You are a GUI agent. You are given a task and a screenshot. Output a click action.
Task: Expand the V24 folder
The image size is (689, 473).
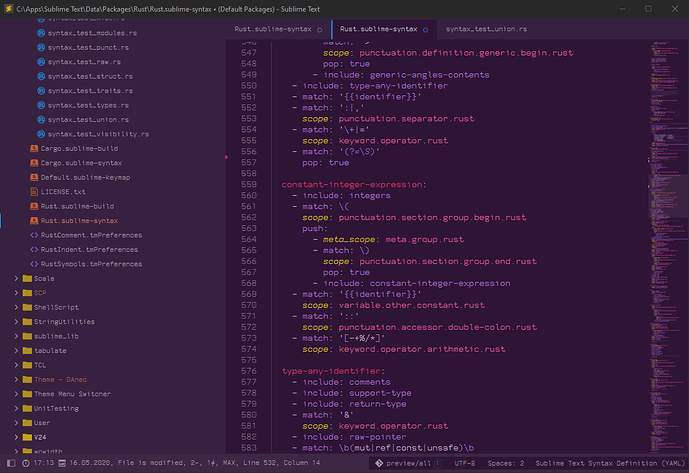click(16, 437)
